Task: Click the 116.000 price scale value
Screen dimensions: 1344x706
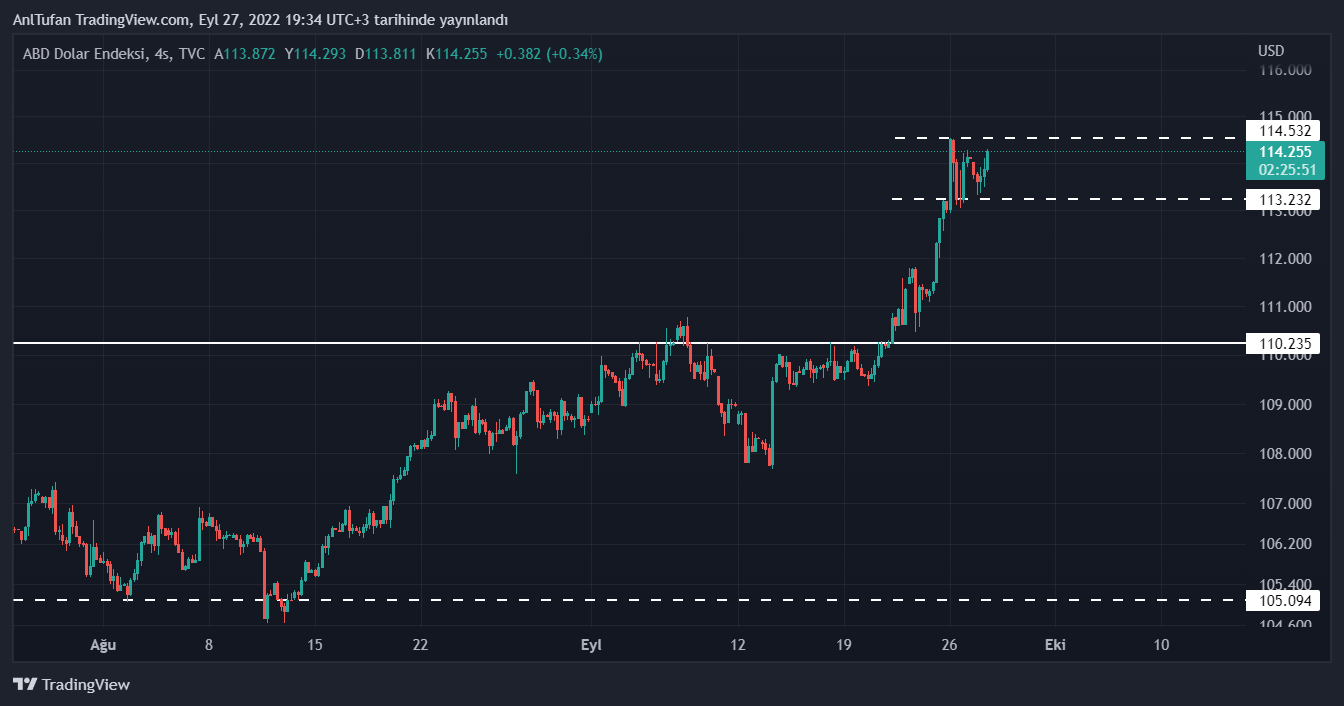Action: [x=1284, y=71]
